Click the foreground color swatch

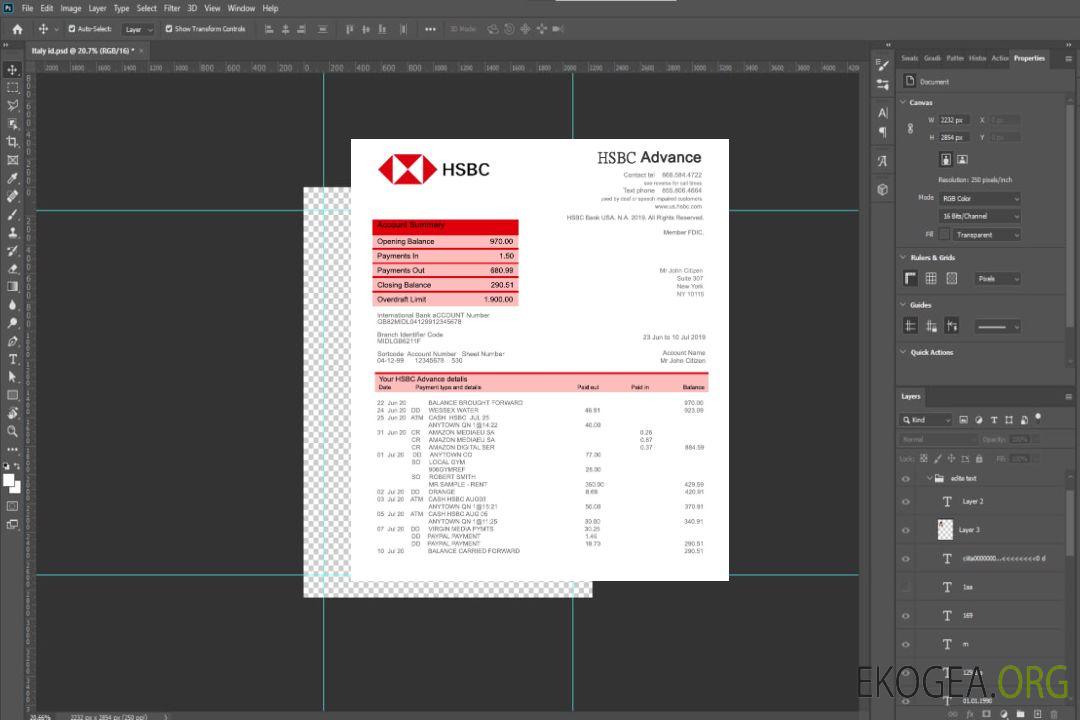pyautogui.click(x=9, y=481)
